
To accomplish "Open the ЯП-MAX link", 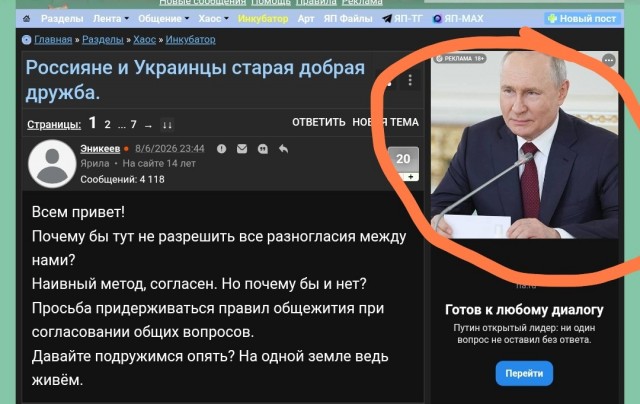I will tap(458, 19).
